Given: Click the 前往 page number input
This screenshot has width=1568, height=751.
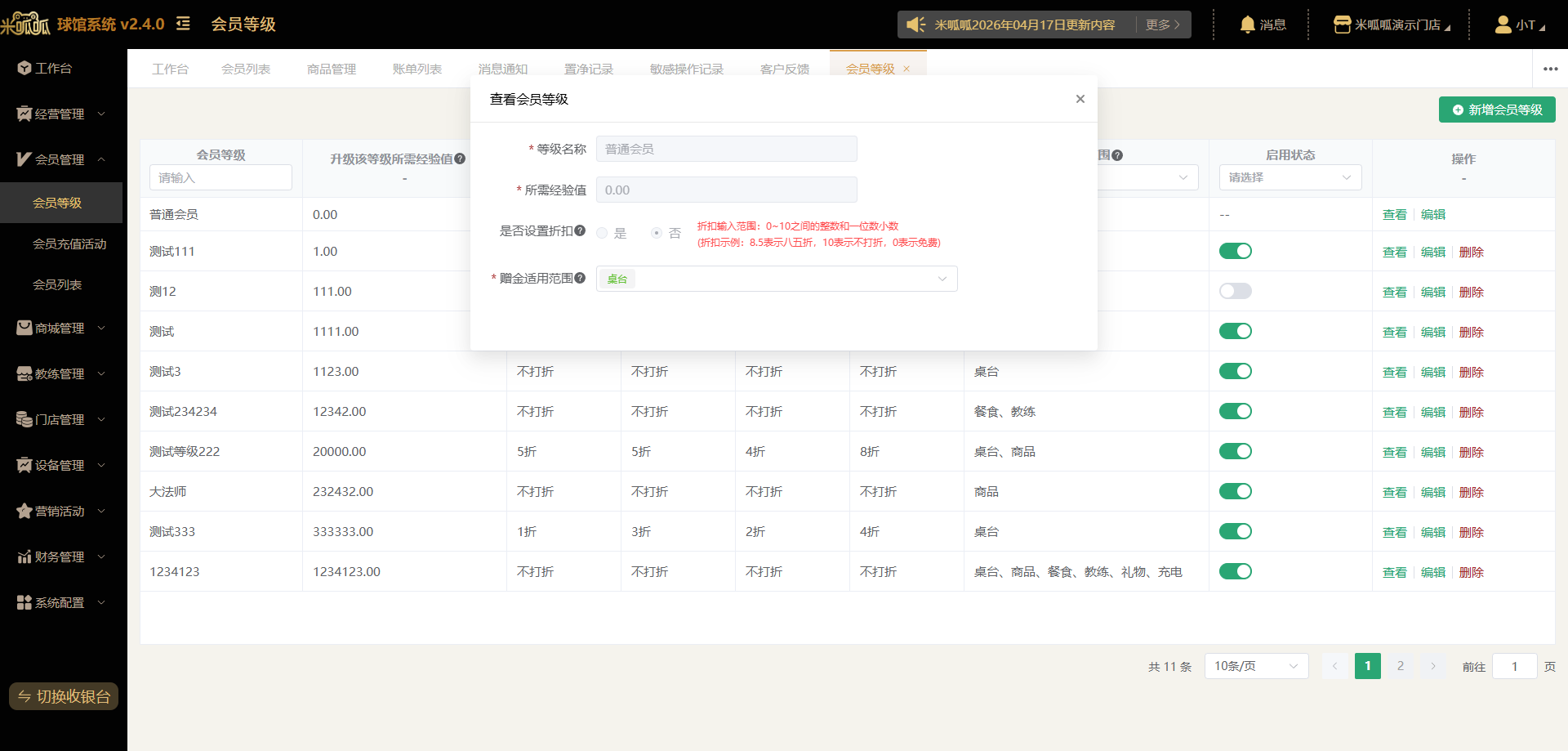Looking at the screenshot, I should click(1514, 666).
